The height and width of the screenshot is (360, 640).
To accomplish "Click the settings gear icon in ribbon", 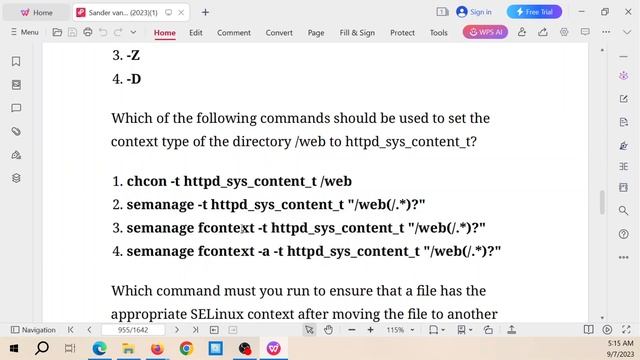I will tap(564, 32).
